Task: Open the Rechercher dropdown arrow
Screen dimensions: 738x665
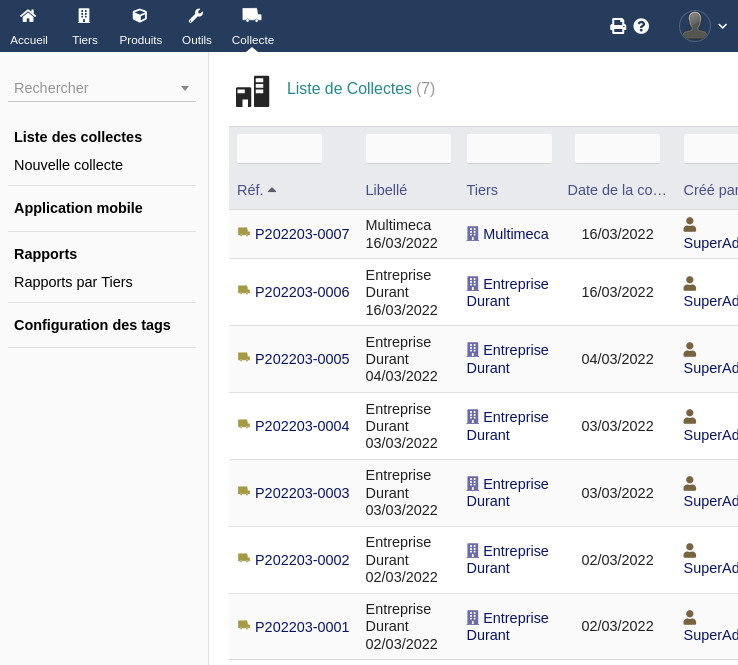Action: (185, 88)
